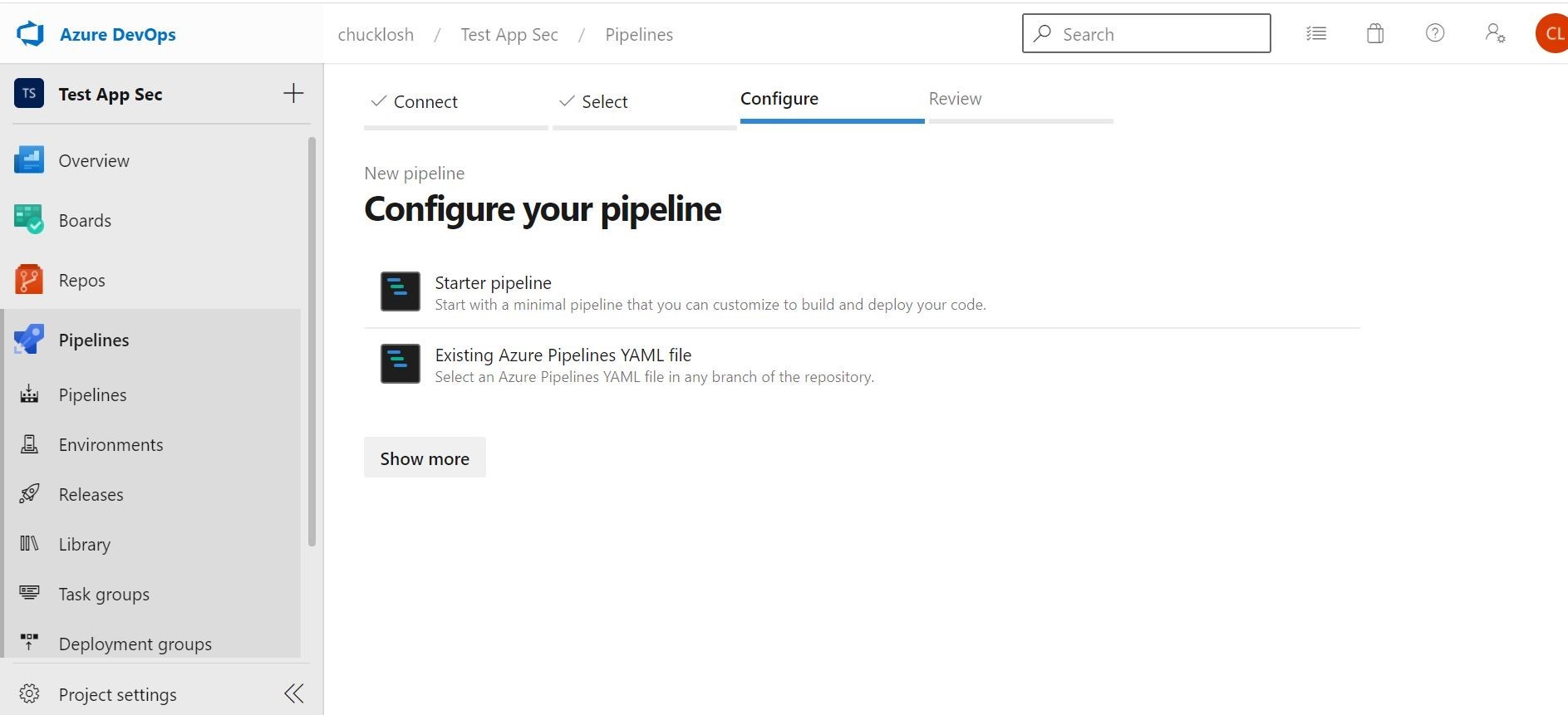Image resolution: width=1568 pixels, height=715 pixels.
Task: Click the Azure DevOps logo icon
Action: tap(30, 34)
